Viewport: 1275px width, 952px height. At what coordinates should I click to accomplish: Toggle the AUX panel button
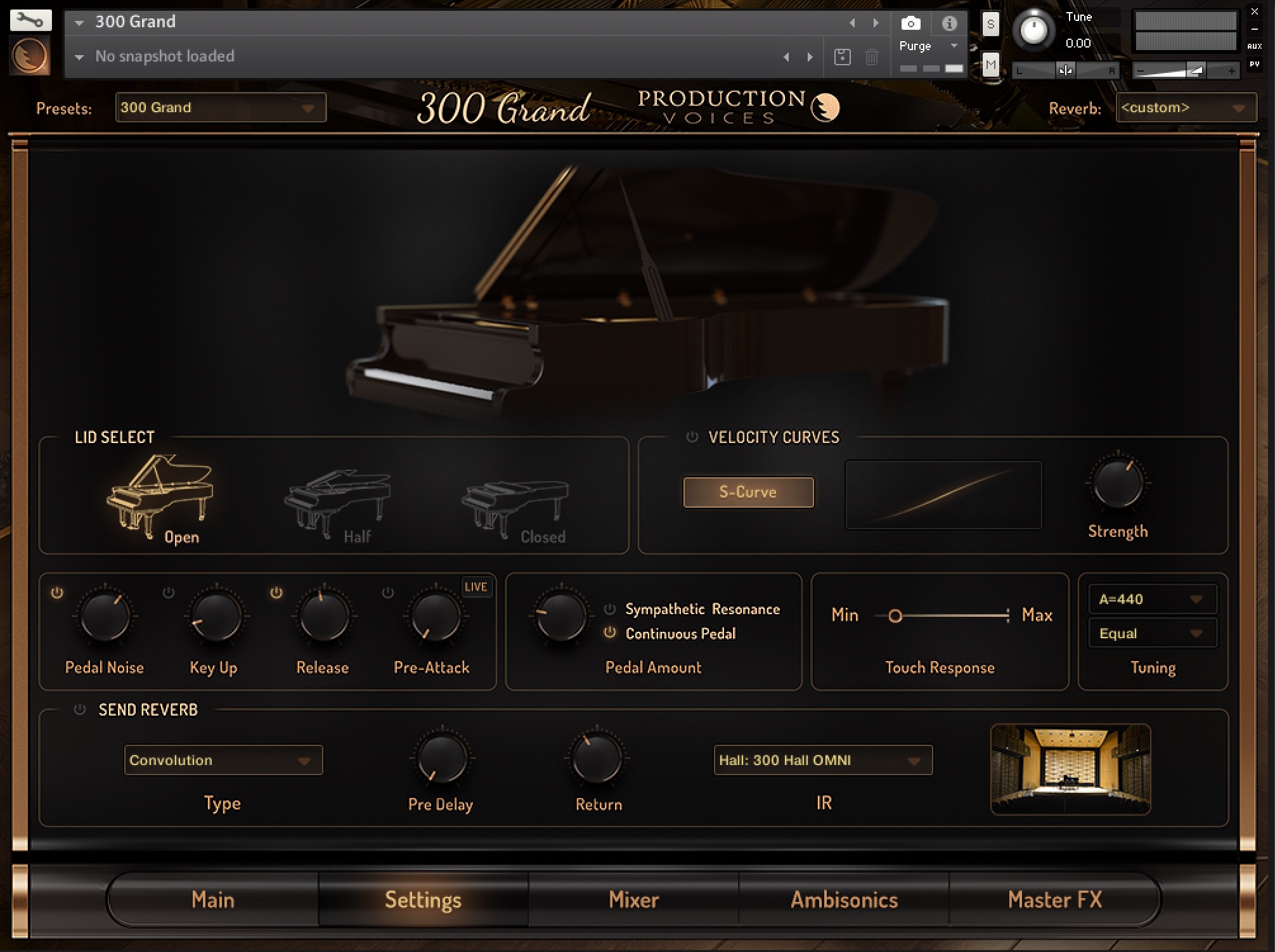click(1254, 46)
